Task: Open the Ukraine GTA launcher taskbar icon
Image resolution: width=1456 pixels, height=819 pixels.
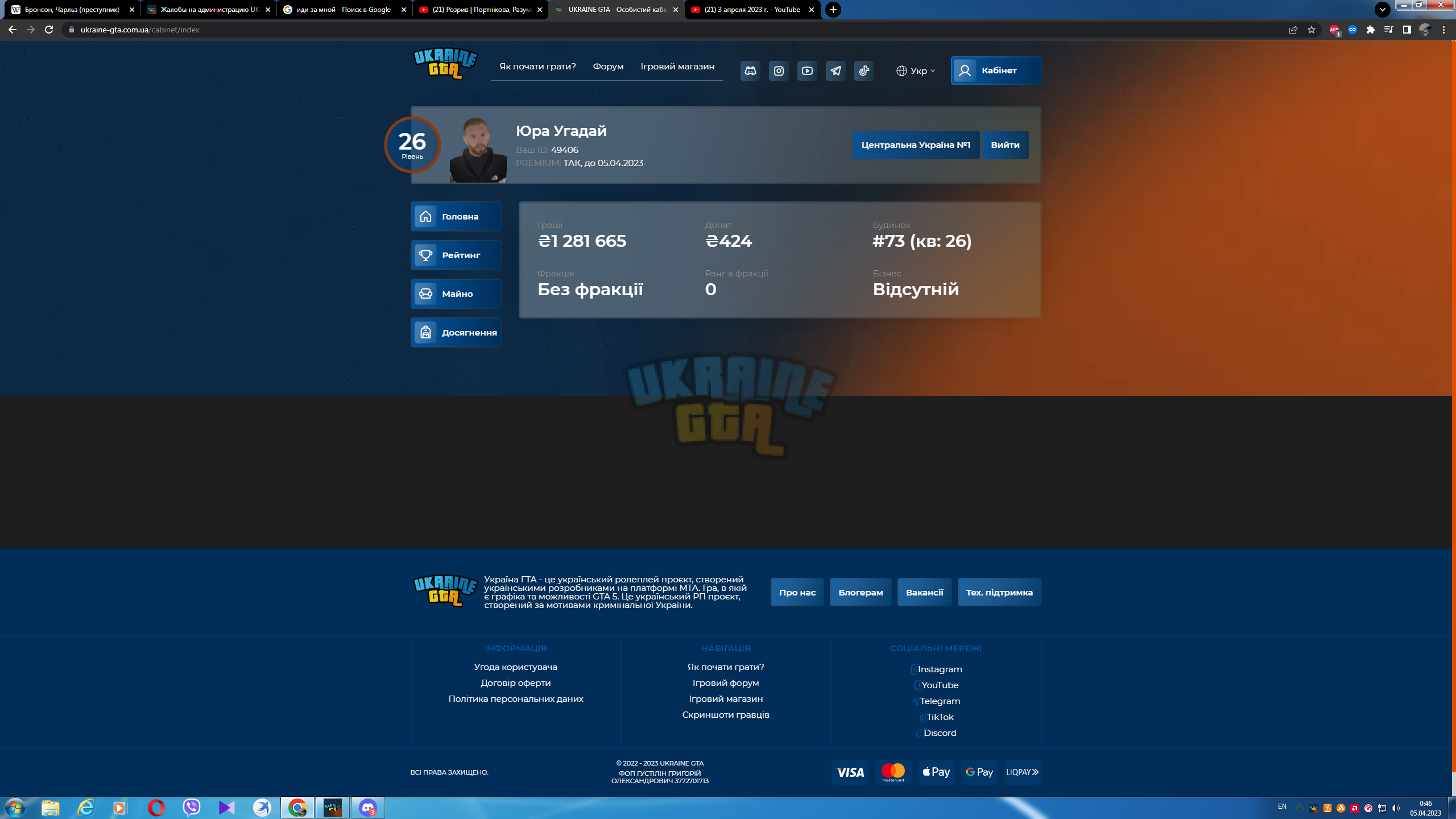Action: tap(333, 808)
